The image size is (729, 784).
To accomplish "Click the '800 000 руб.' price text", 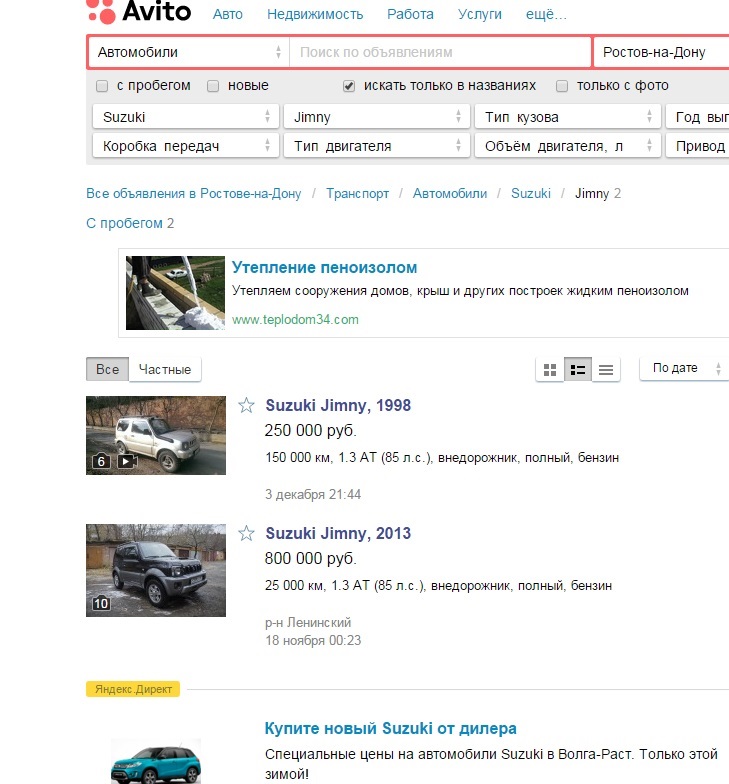I will coord(310,558).
